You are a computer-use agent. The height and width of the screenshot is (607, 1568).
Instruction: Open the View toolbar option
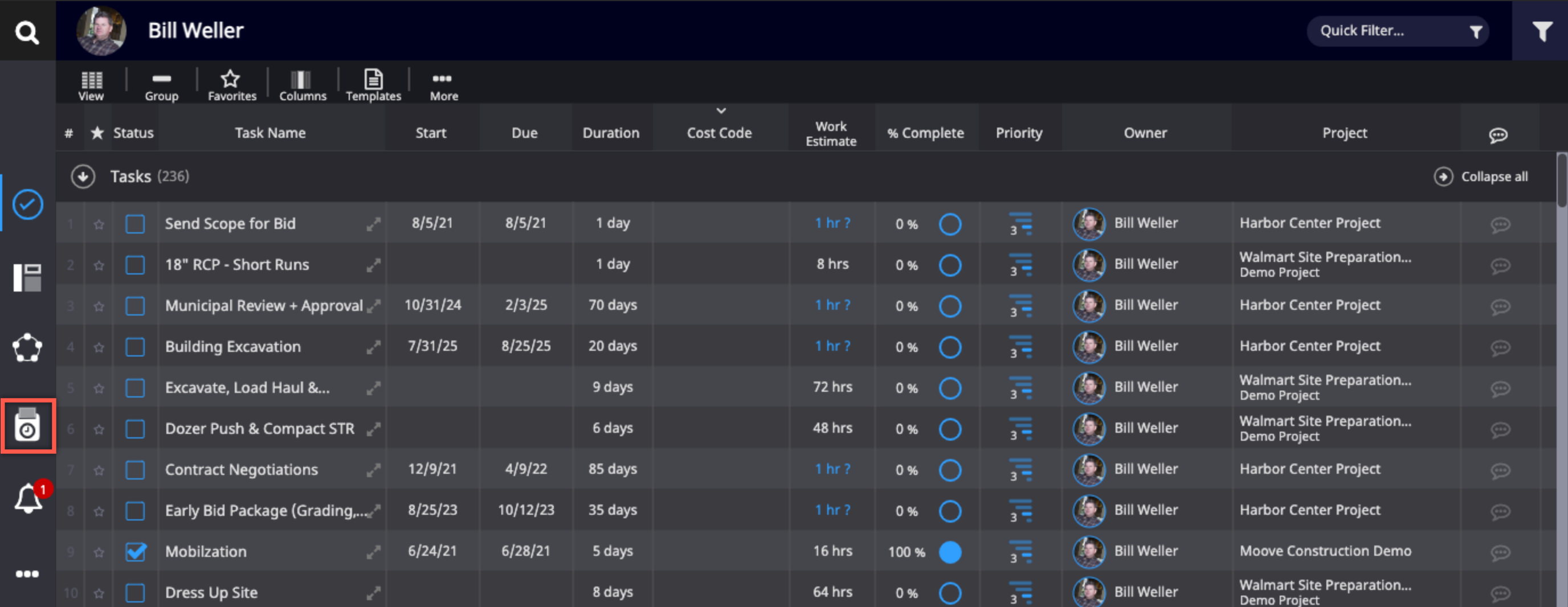pos(91,86)
